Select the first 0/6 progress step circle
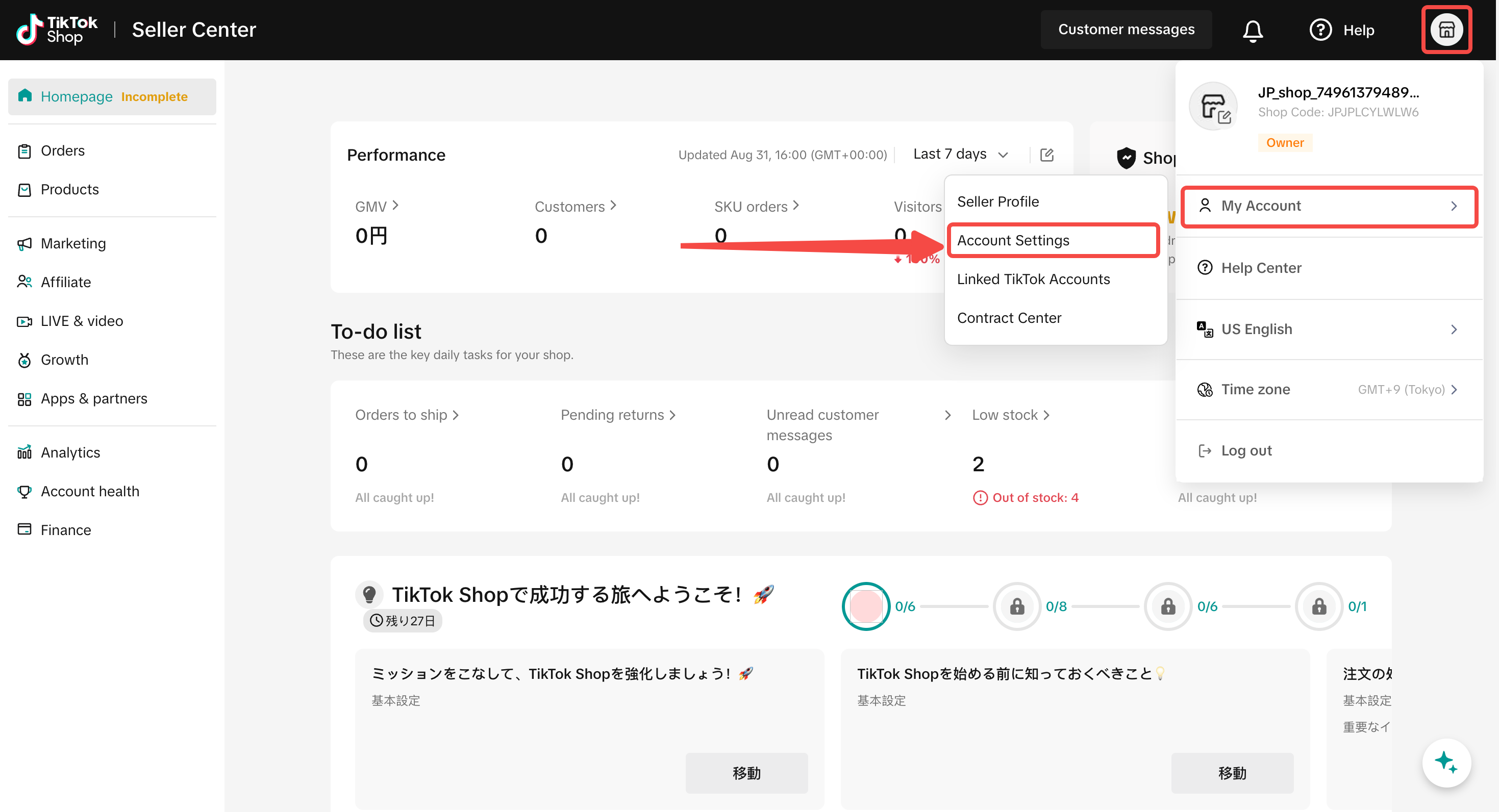This screenshot has width=1499, height=812. [865, 606]
